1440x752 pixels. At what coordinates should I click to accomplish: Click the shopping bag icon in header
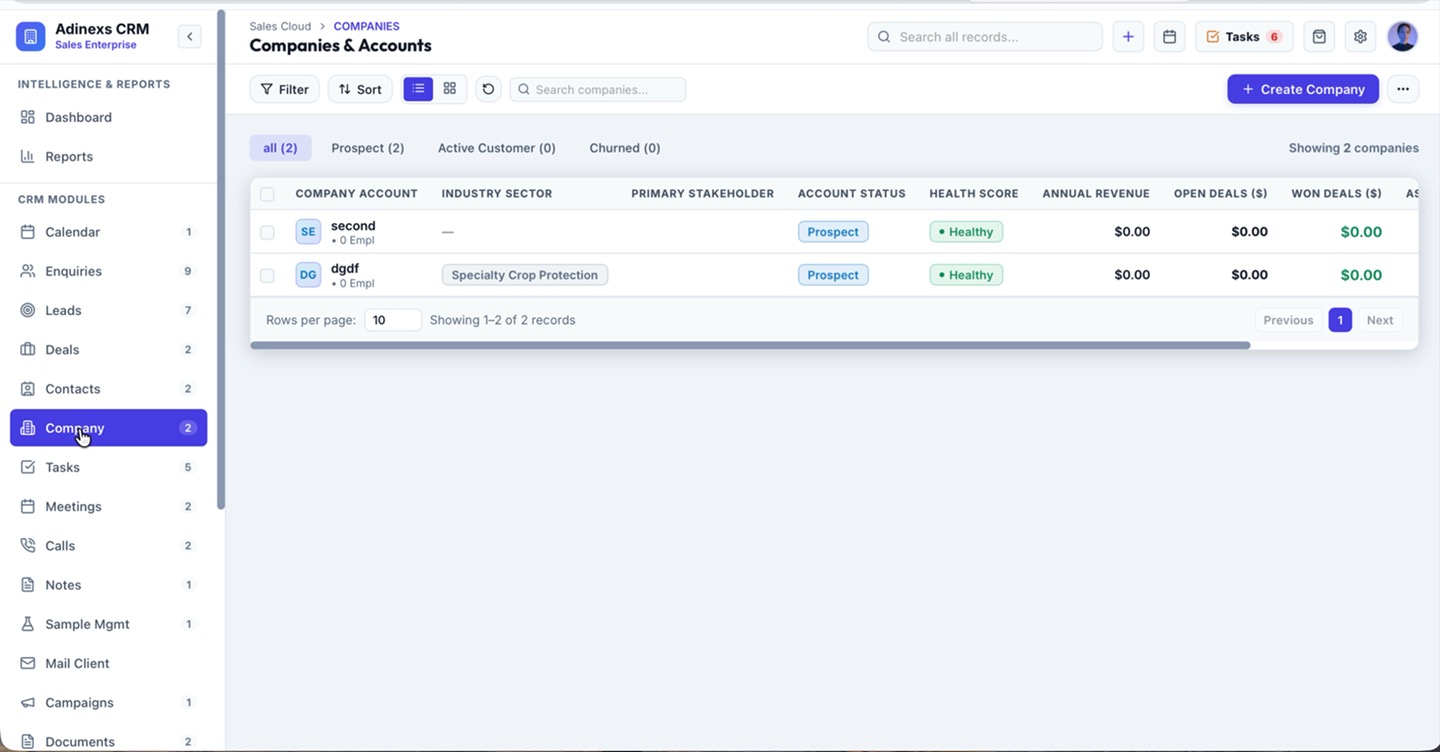click(x=1319, y=37)
